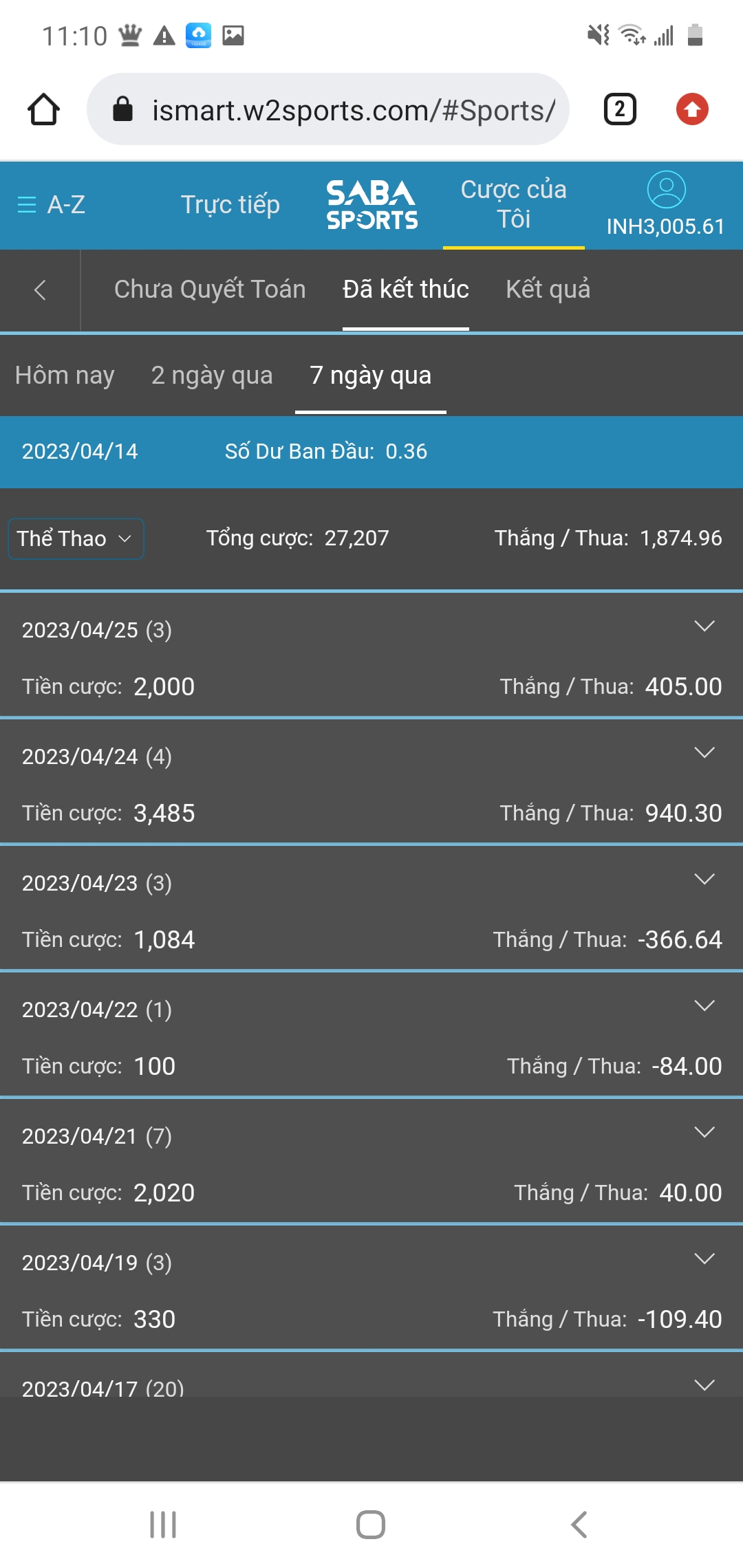The height and width of the screenshot is (1568, 743).
Task: Switch to the Chưa Quyết Toán tab
Action: point(210,290)
